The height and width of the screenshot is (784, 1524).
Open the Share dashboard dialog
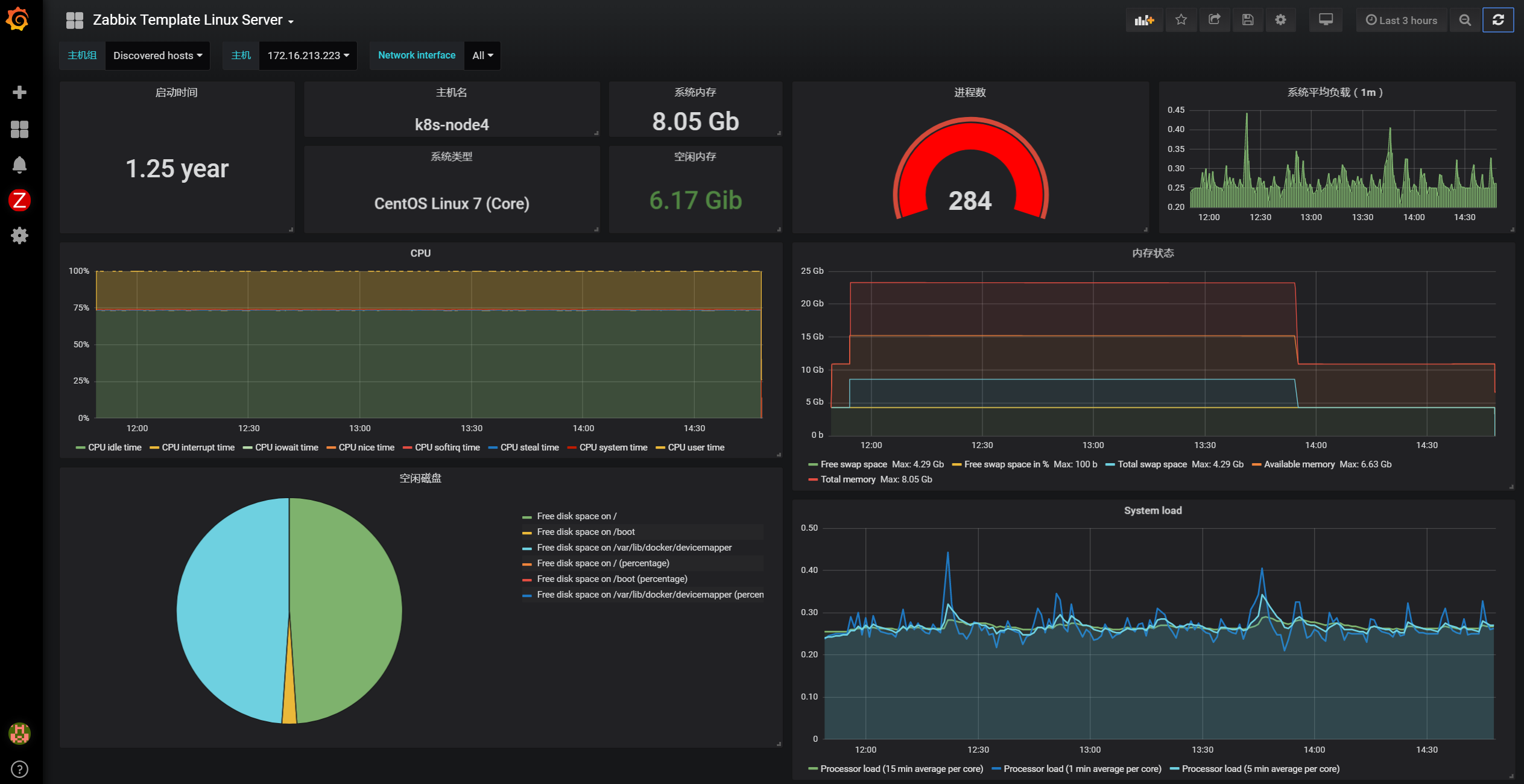point(1214,20)
